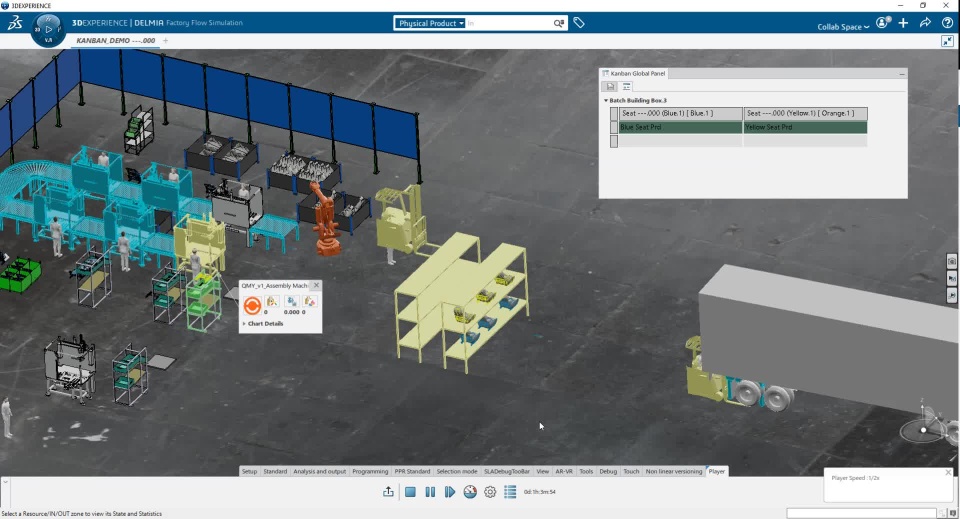This screenshot has width=960, height=519.
Task: Open the Selection mode tab
Action: click(457, 471)
